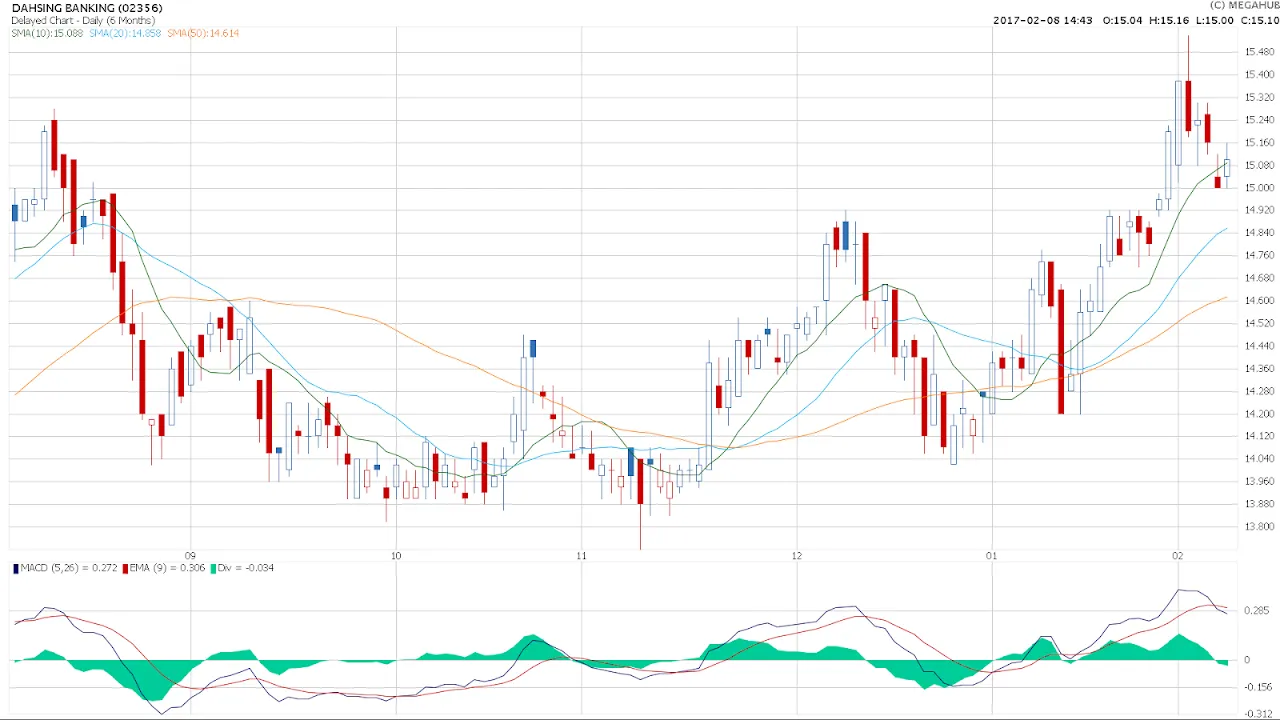
Task: Click the 14.200 price axis label
Action: tap(1259, 414)
